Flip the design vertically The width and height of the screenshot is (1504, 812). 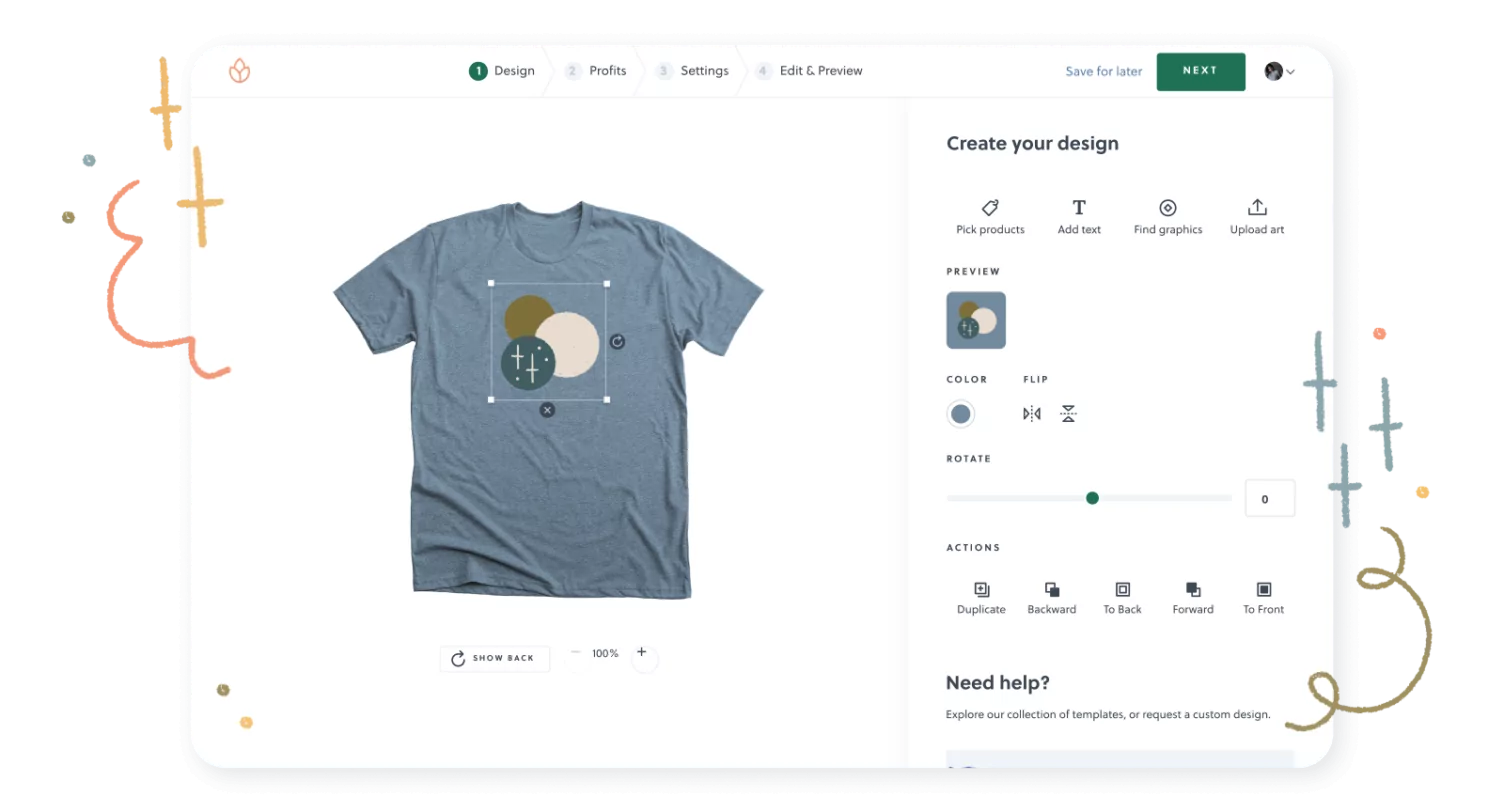click(1068, 414)
